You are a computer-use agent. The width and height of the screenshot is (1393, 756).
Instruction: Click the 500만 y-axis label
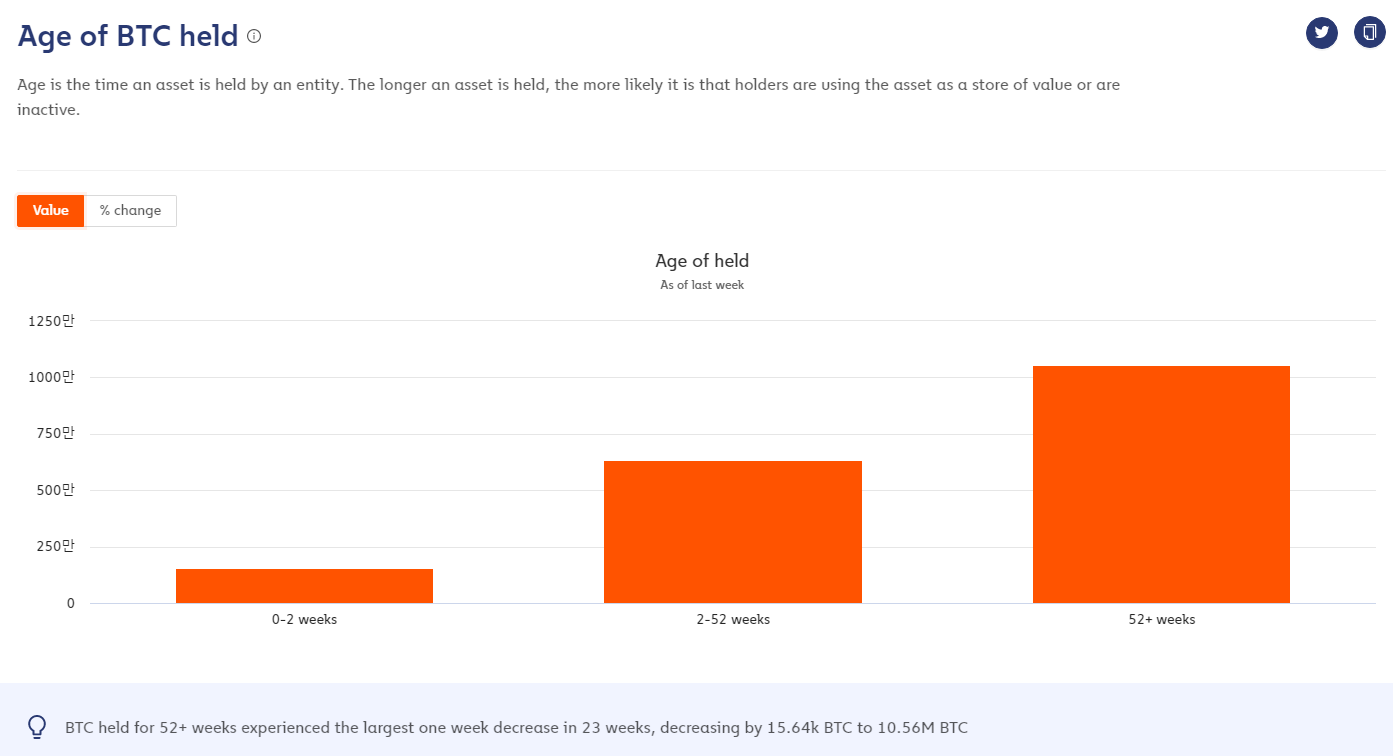[57, 490]
